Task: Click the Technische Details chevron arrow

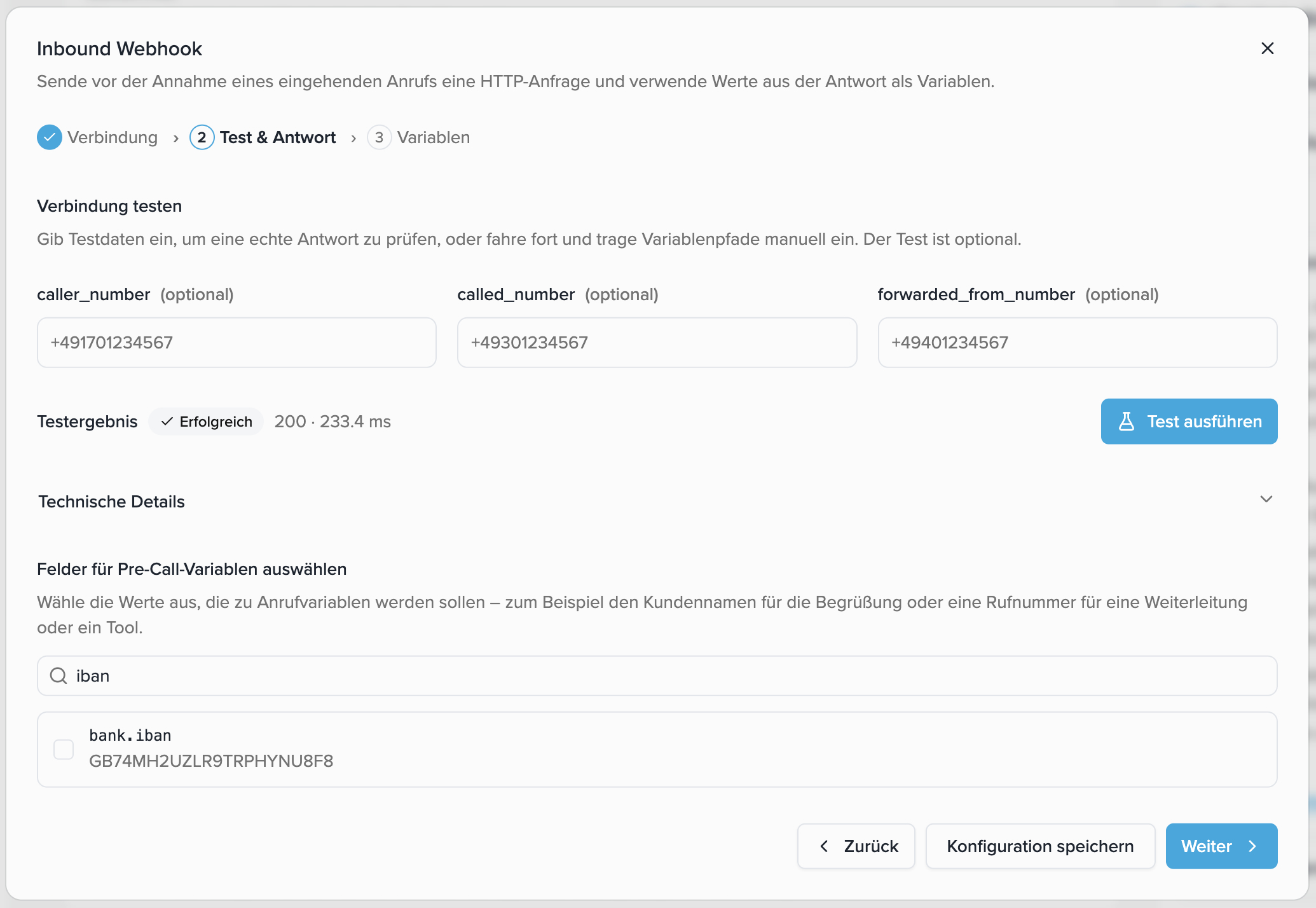Action: (x=1266, y=499)
